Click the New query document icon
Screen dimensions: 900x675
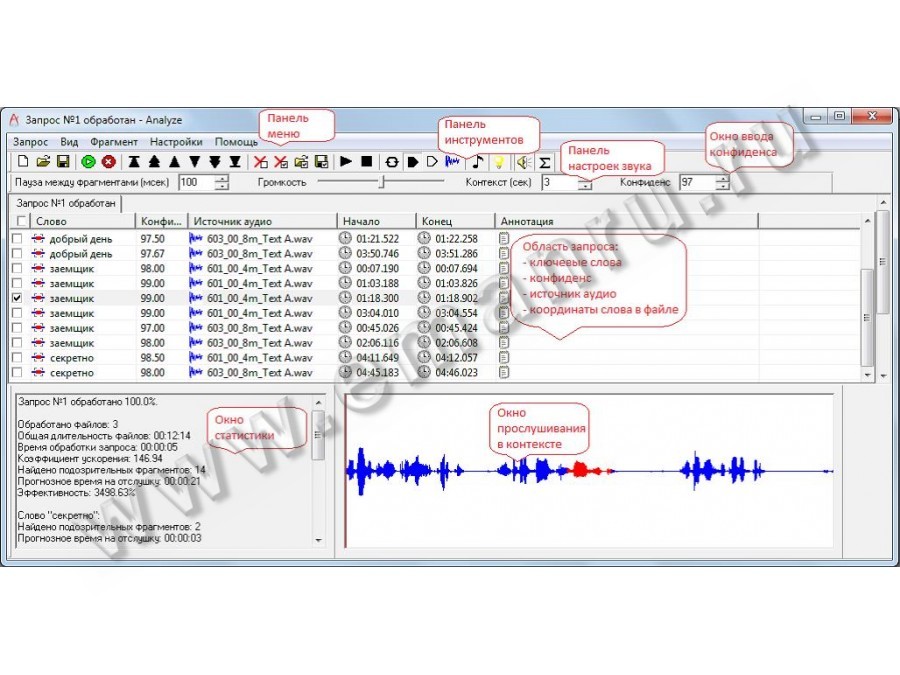23,161
